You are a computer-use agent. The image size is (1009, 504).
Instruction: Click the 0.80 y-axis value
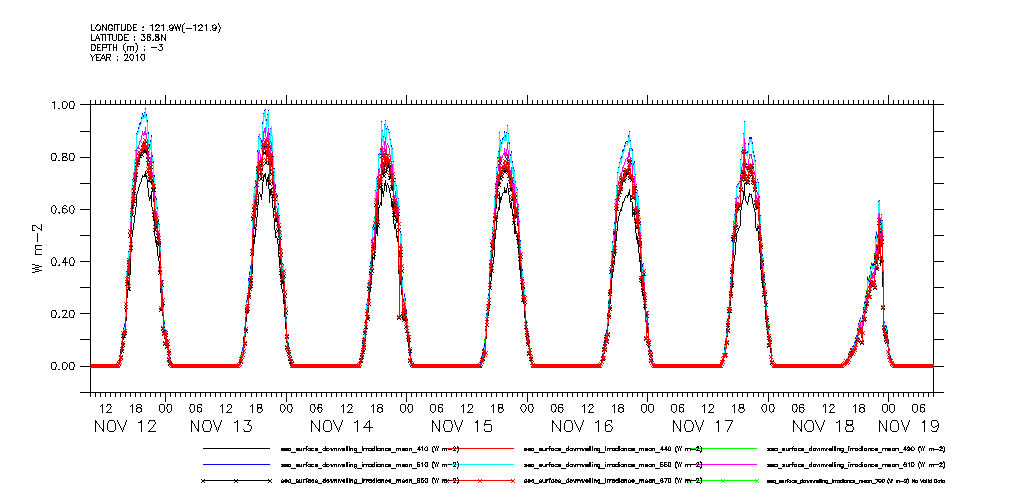pyautogui.click(x=65, y=157)
